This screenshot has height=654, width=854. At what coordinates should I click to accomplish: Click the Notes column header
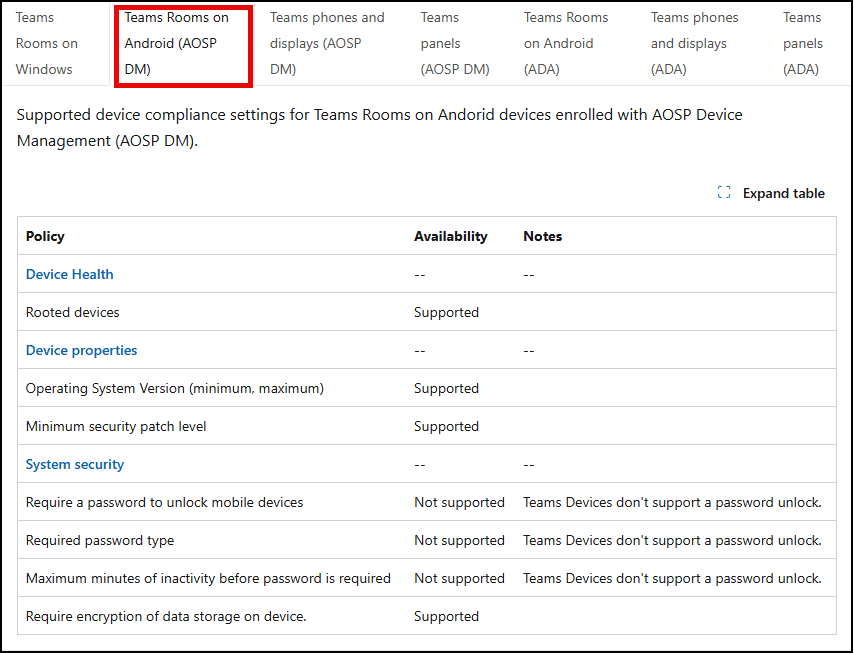[x=542, y=236]
